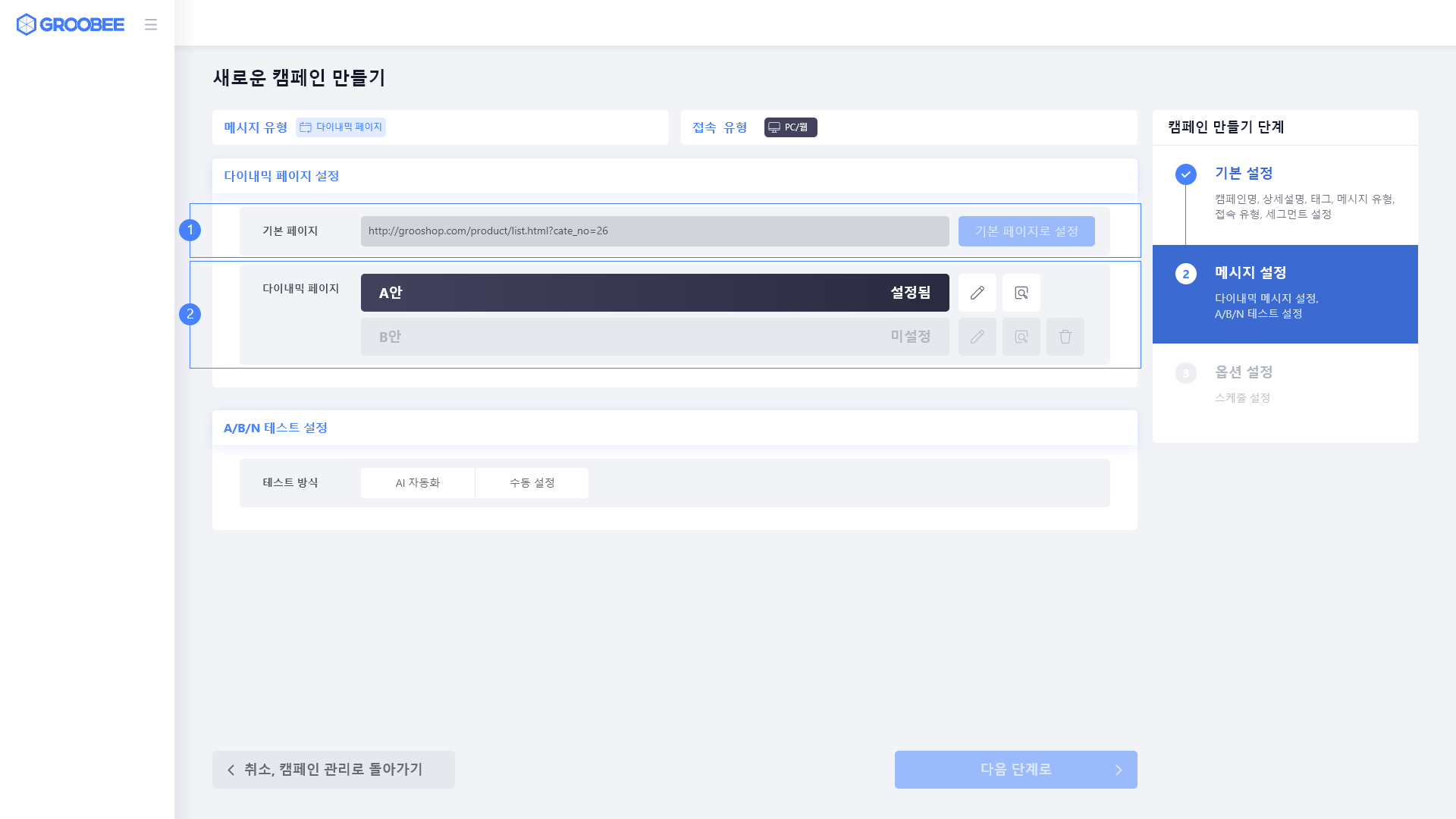Toggle the hamburger sidebar menu
The width and height of the screenshot is (1456, 819).
[x=151, y=24]
